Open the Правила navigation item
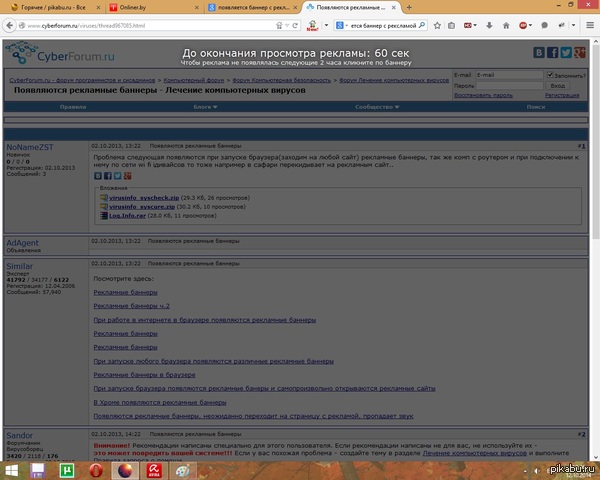Image resolution: width=600 pixels, height=480 pixels. click(x=72, y=106)
